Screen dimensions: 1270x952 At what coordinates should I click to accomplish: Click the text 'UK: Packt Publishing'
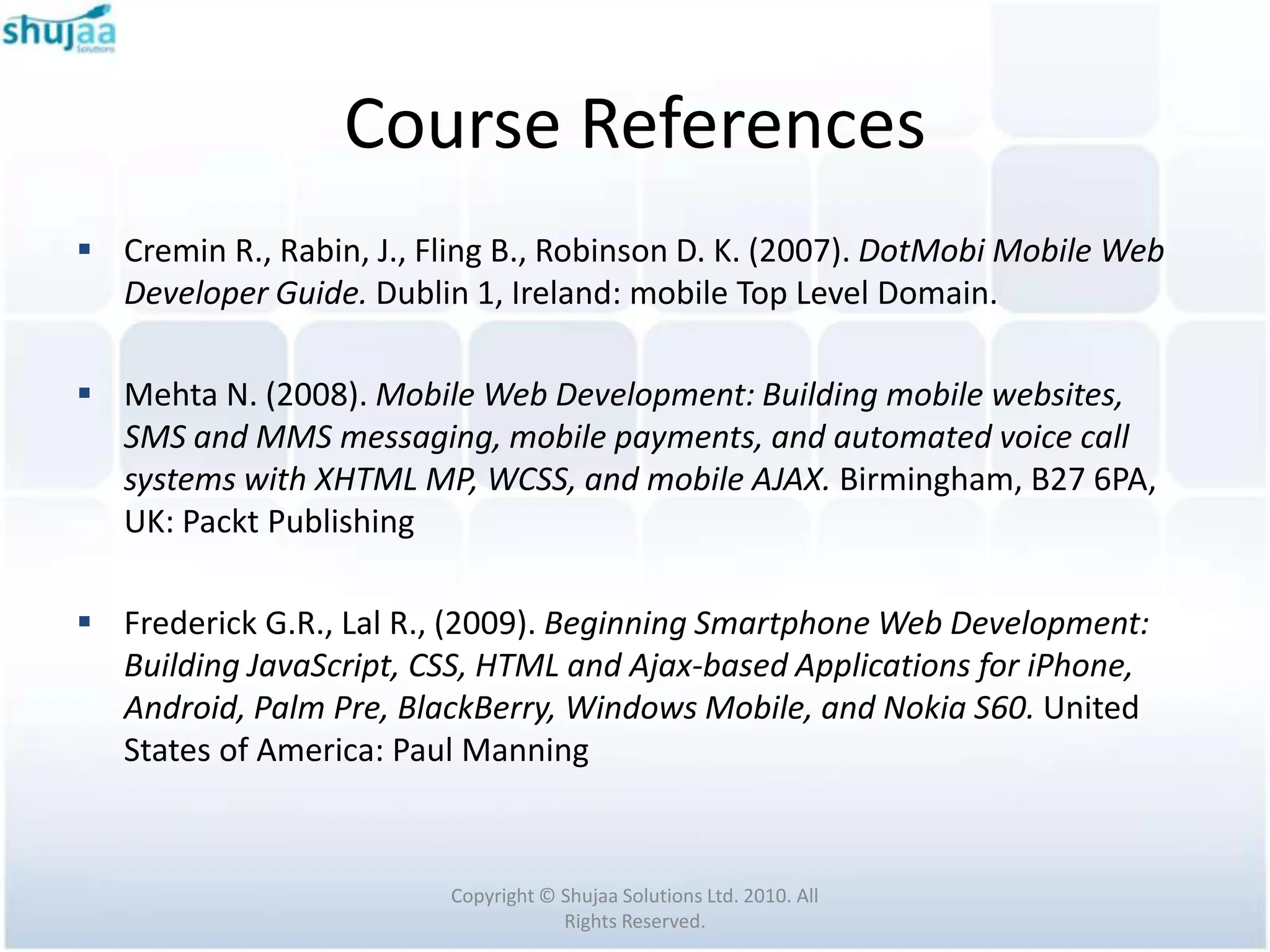click(x=269, y=522)
